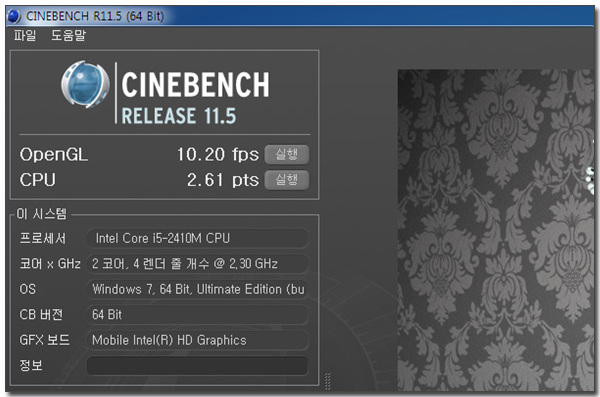Click the empty 정보 input field
The image size is (600, 397).
click(197, 366)
